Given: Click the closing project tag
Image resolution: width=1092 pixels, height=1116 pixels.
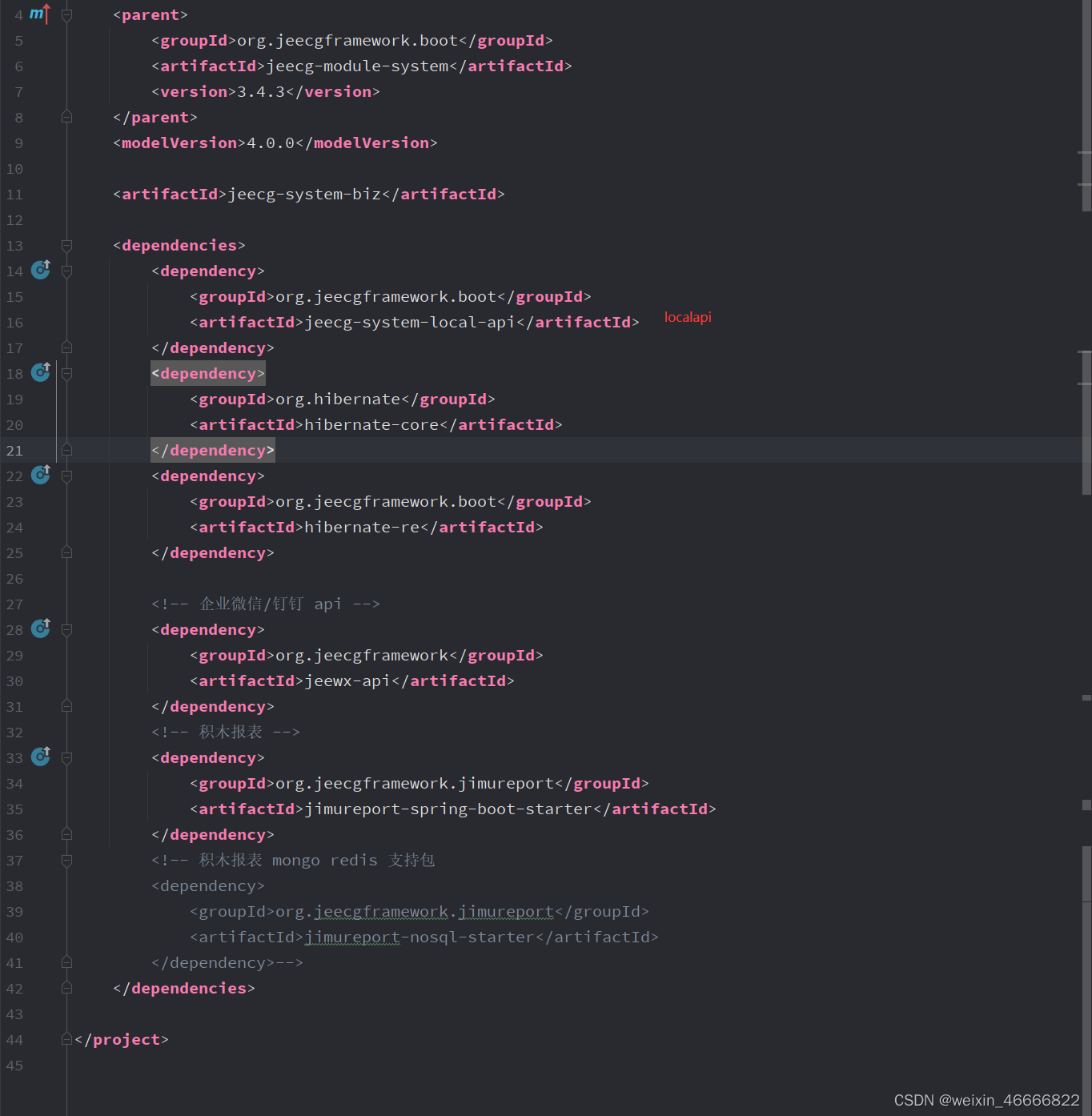Looking at the screenshot, I should [122, 1040].
